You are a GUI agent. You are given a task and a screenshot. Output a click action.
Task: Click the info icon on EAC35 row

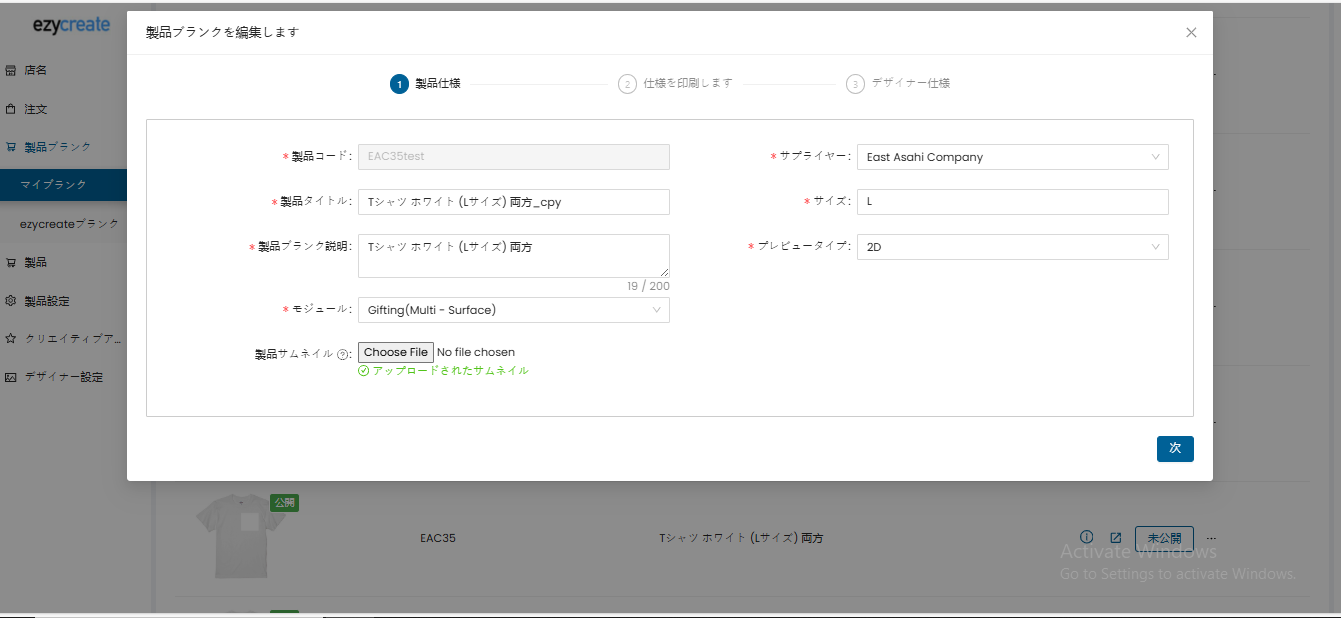click(x=1087, y=537)
